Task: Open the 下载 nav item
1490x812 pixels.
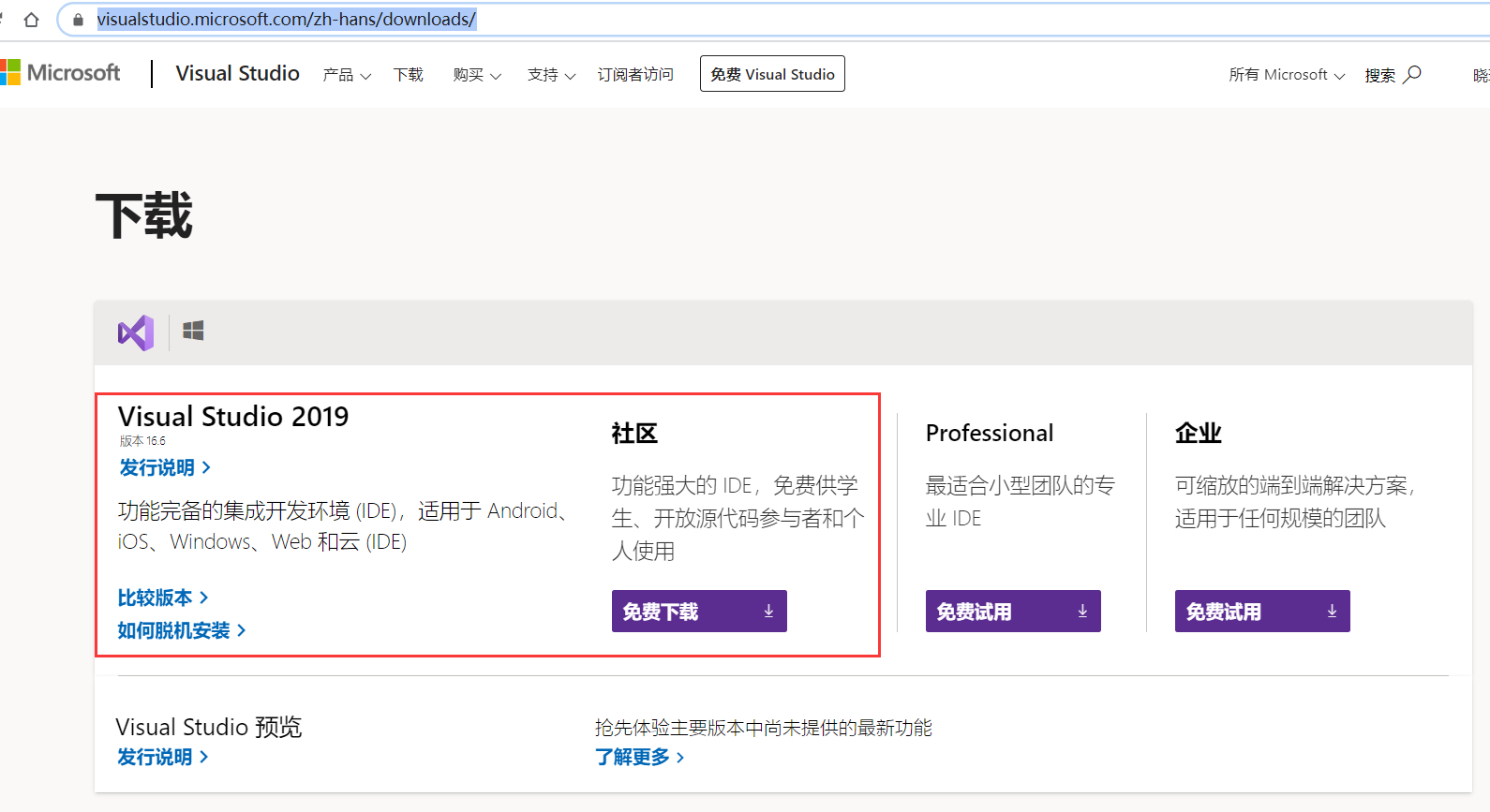Action: (409, 75)
